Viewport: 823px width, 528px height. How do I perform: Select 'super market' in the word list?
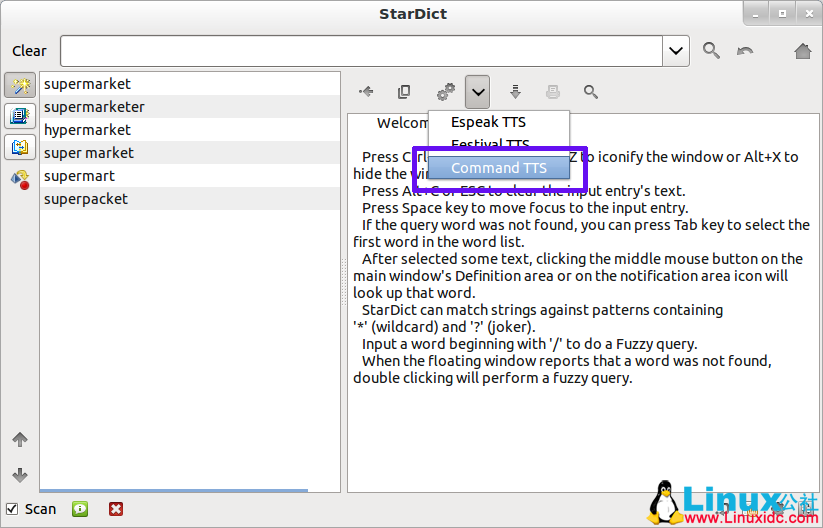(190, 153)
